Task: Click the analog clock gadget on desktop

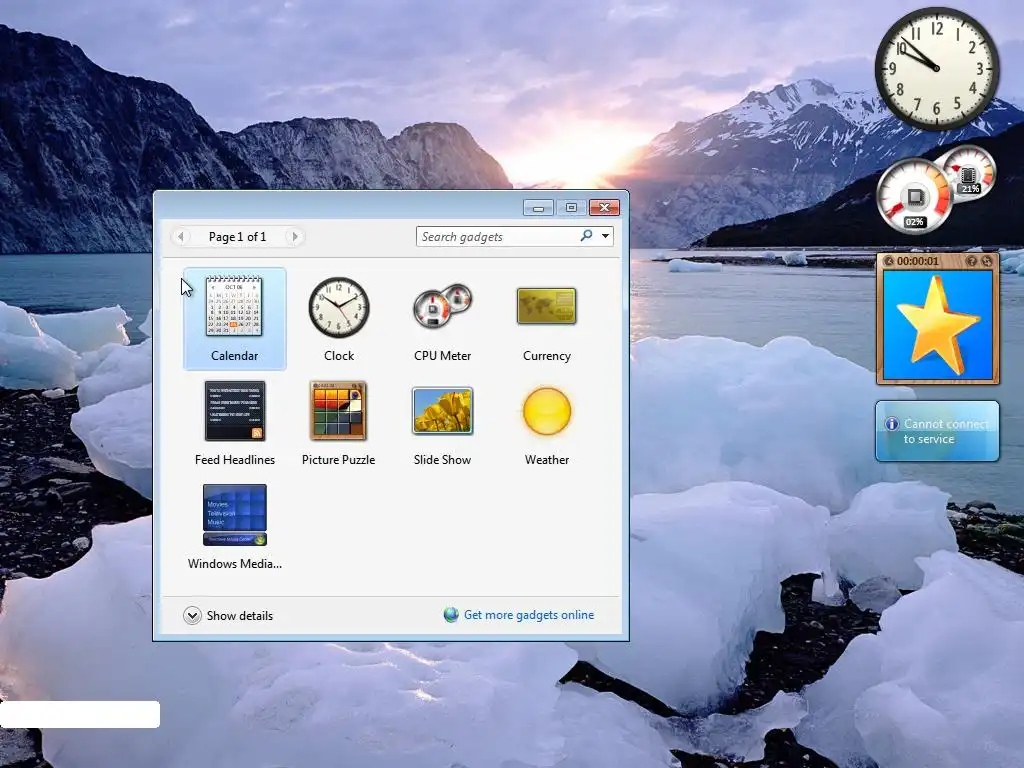Action: [x=936, y=69]
